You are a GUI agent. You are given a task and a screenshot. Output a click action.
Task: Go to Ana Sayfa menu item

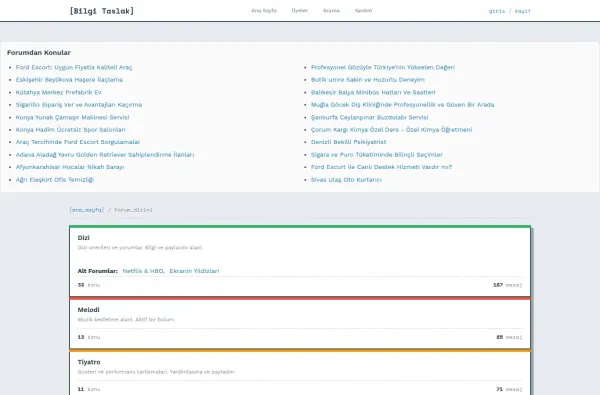point(264,11)
